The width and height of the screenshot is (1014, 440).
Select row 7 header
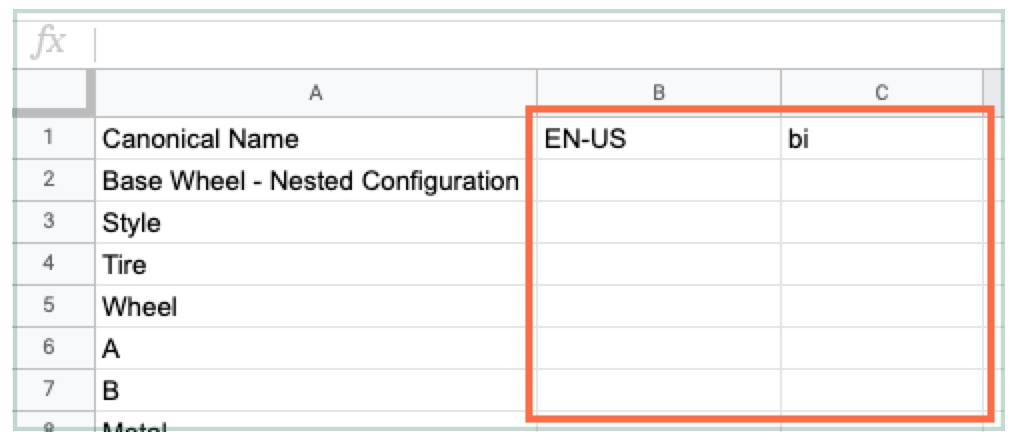click(x=48, y=389)
